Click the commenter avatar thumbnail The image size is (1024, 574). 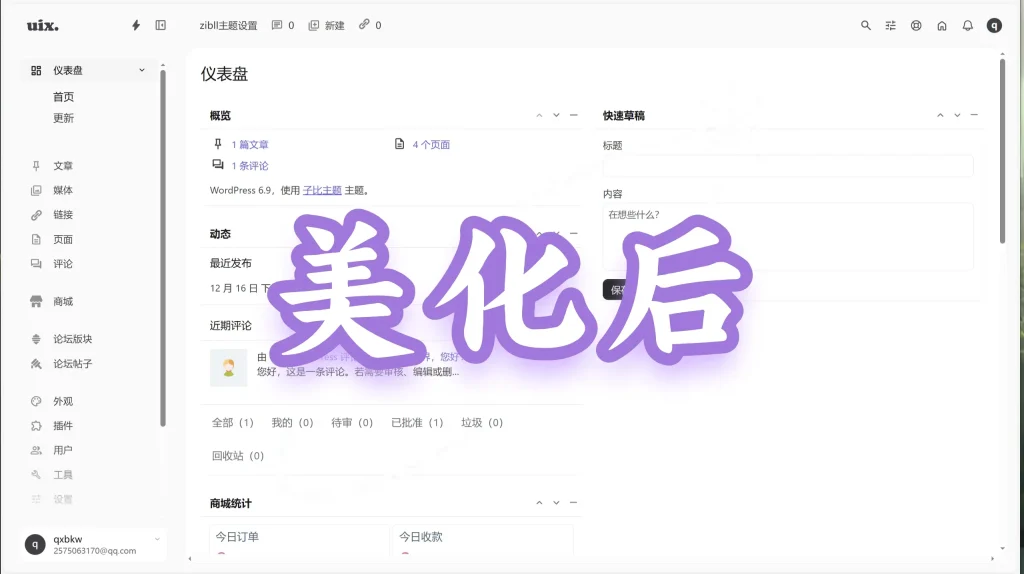(x=229, y=368)
